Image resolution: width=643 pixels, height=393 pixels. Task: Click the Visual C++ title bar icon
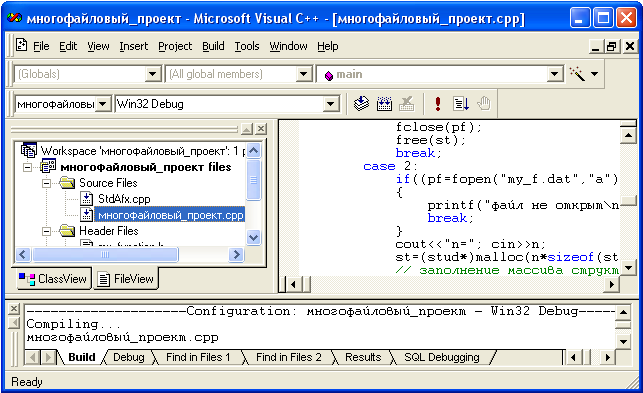14,18
